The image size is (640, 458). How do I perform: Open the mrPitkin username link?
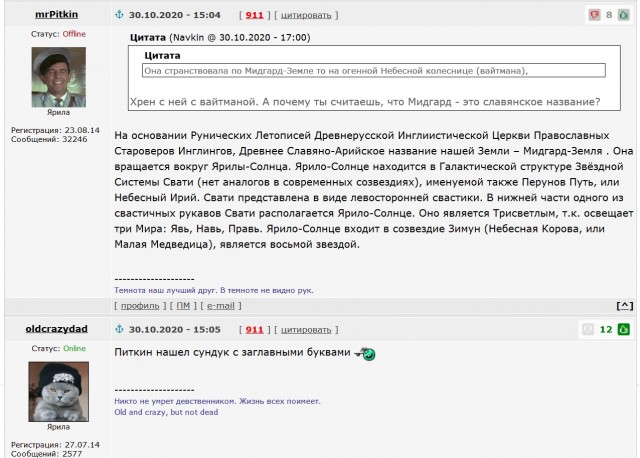pos(56,14)
